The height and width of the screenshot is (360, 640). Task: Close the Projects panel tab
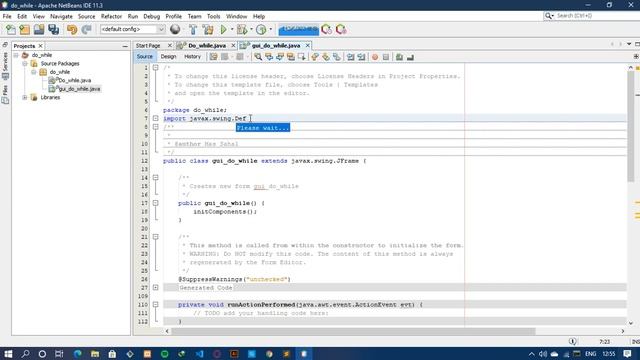tap(40, 46)
